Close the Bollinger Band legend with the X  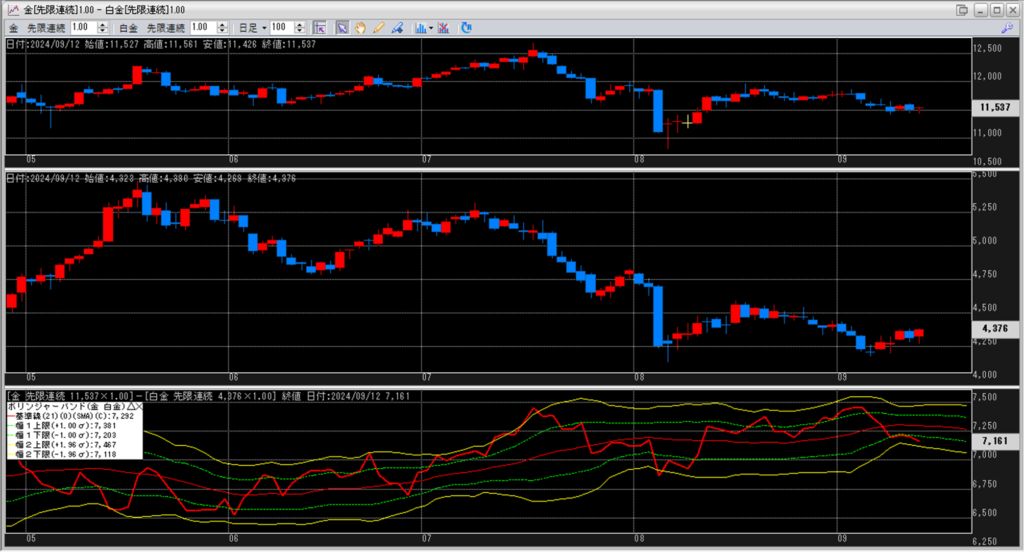coord(138,408)
